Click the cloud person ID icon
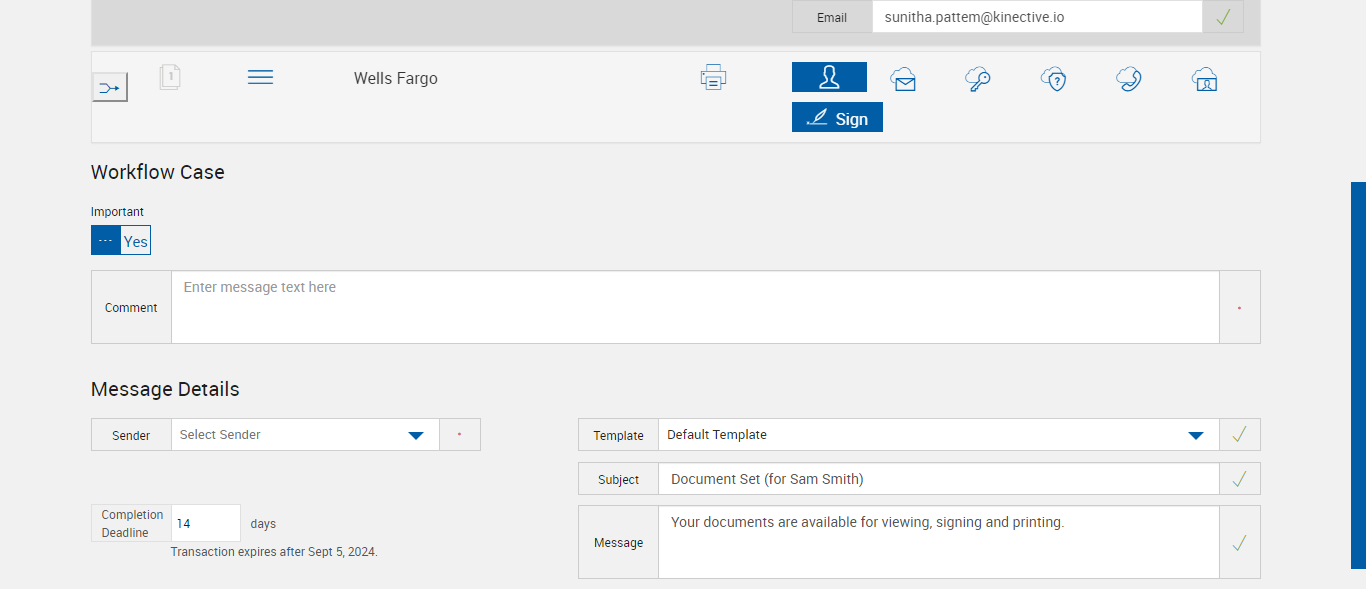The image size is (1366, 589). point(1204,80)
